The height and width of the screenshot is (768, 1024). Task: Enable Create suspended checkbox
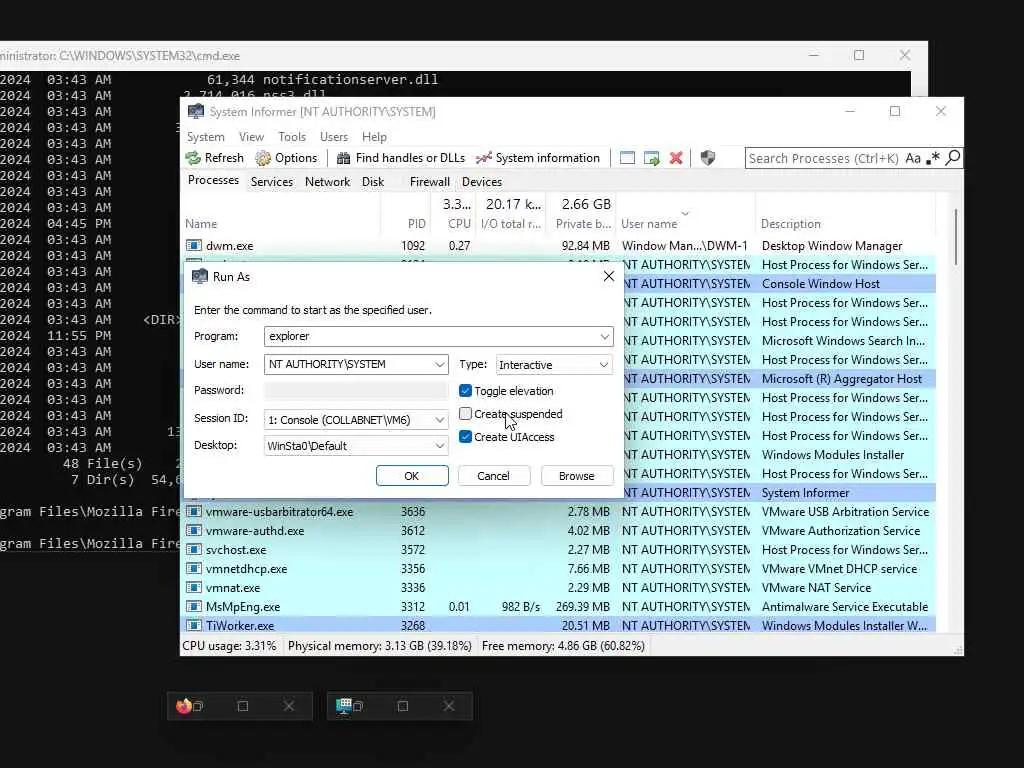pyautogui.click(x=465, y=413)
